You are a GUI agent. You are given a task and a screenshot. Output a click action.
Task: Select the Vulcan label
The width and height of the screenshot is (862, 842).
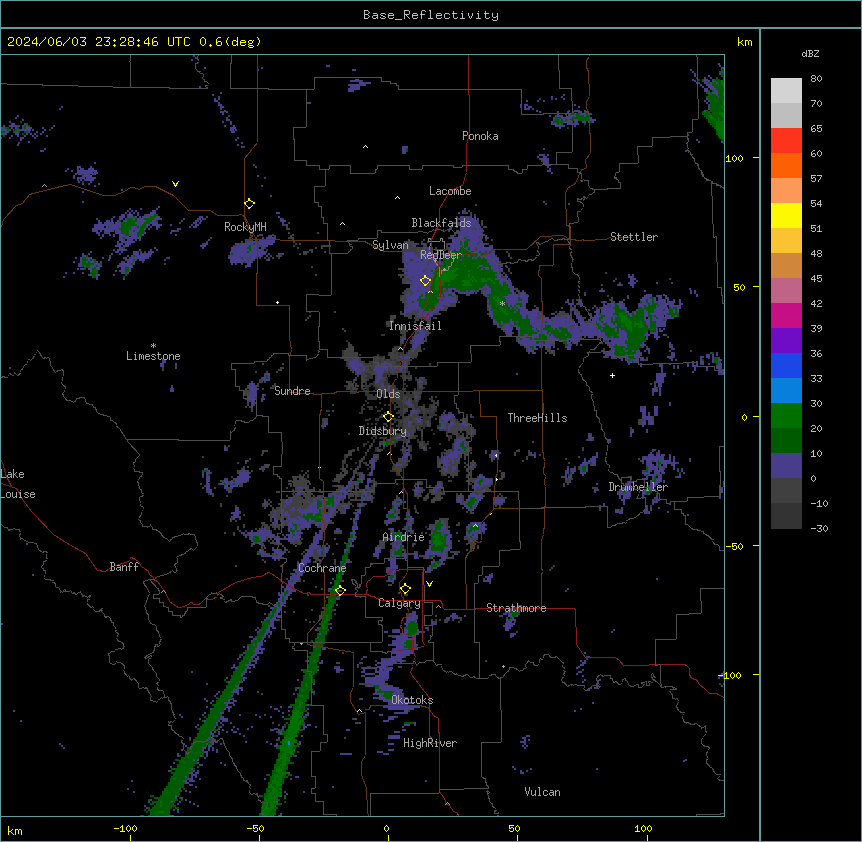[x=543, y=792]
